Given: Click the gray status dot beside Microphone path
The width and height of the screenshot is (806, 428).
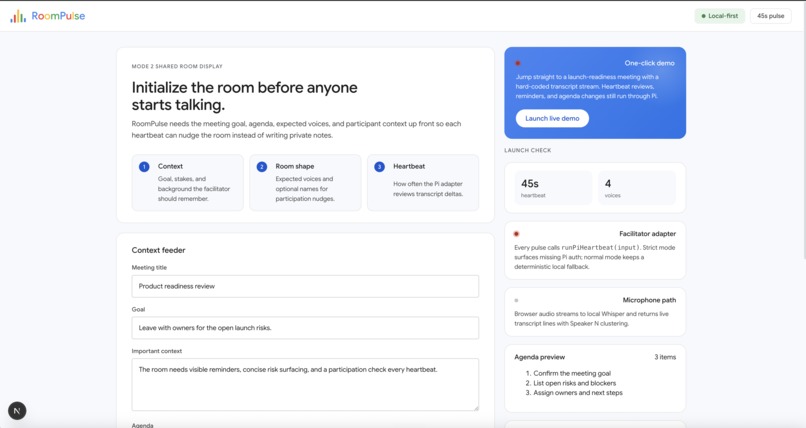Looking at the screenshot, I should click(x=516, y=300).
